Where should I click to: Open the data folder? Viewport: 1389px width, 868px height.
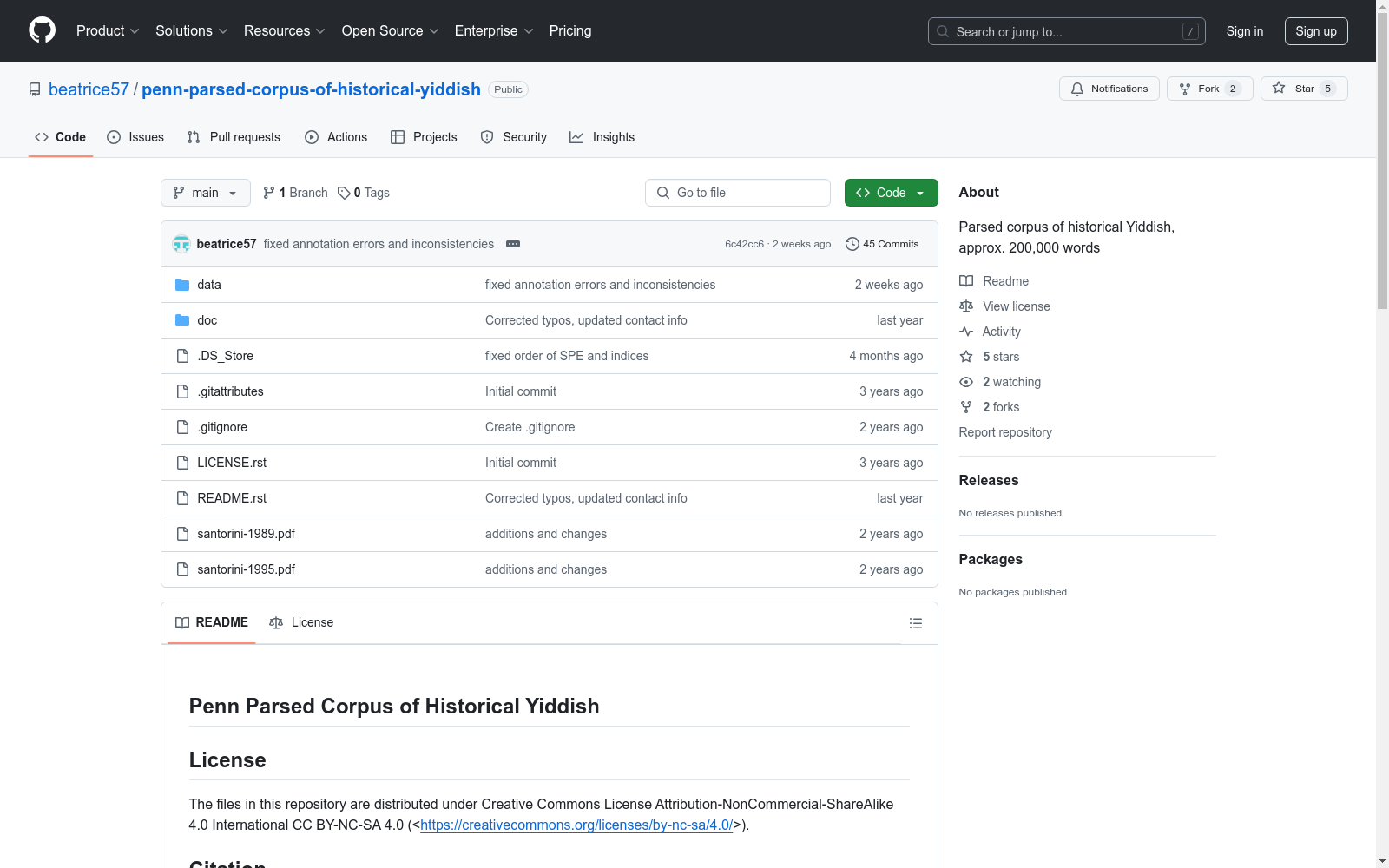click(x=209, y=285)
